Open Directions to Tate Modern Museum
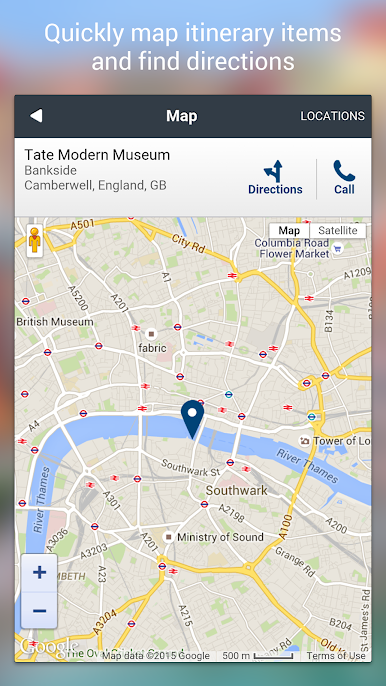Image resolution: width=386 pixels, height=686 pixels. pyautogui.click(x=275, y=178)
